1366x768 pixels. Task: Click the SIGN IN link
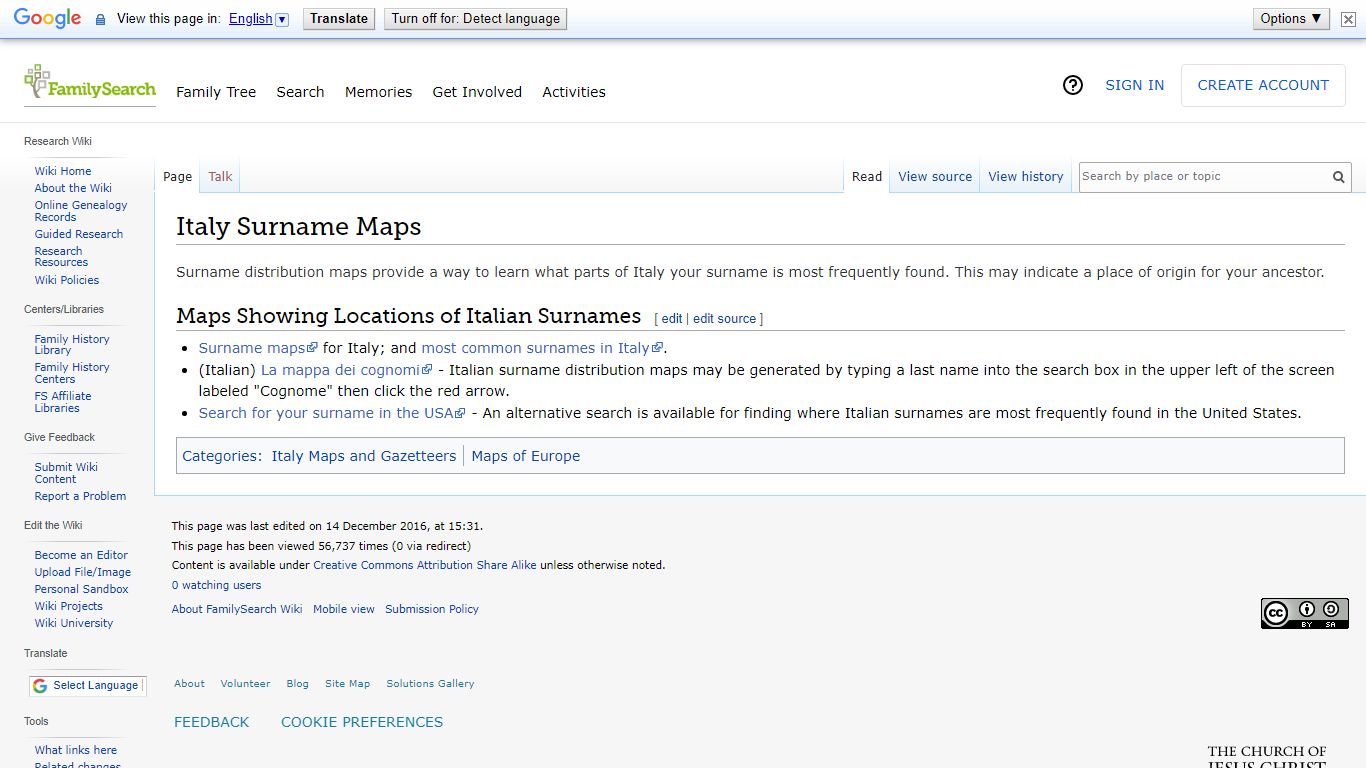[x=1134, y=85]
